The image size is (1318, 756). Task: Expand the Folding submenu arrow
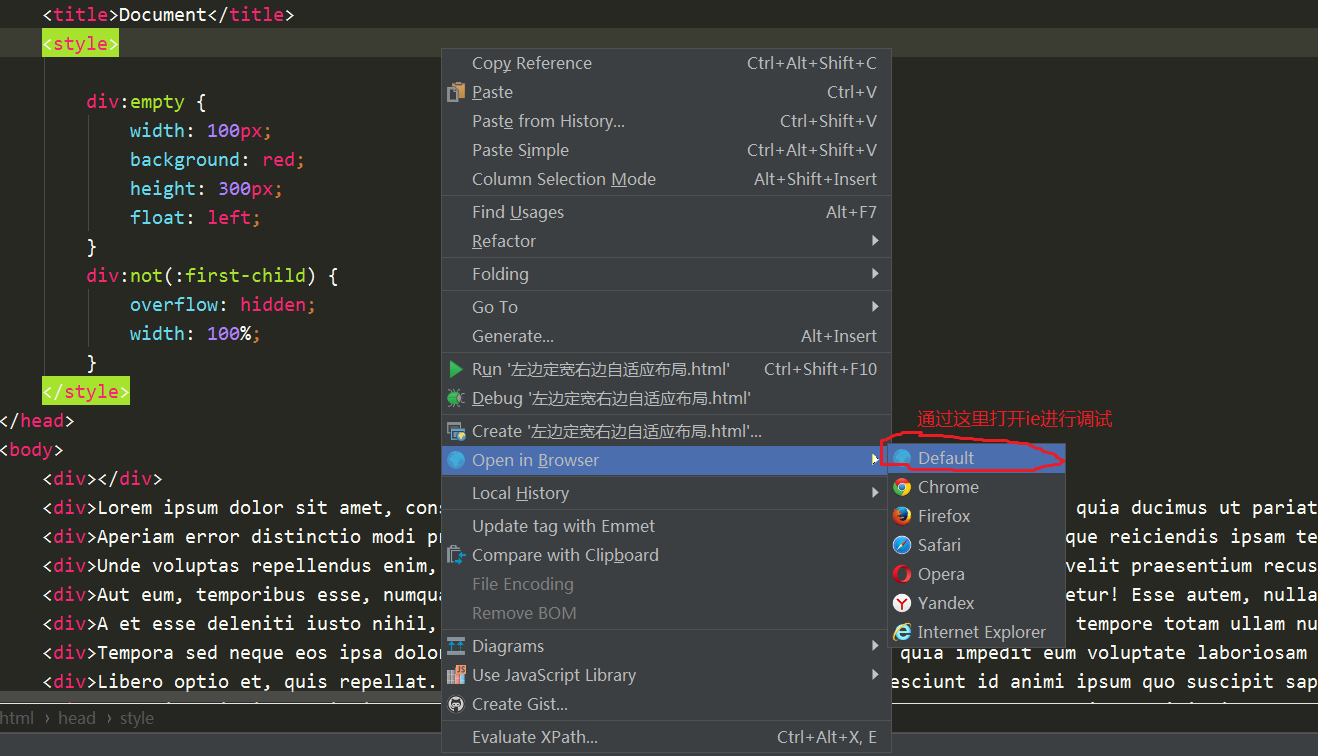(x=875, y=274)
